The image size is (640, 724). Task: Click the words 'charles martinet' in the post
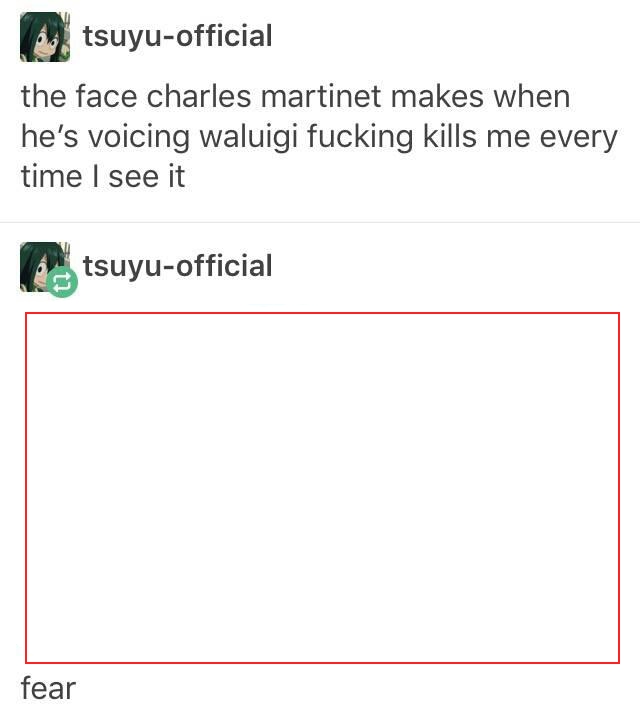(x=264, y=97)
